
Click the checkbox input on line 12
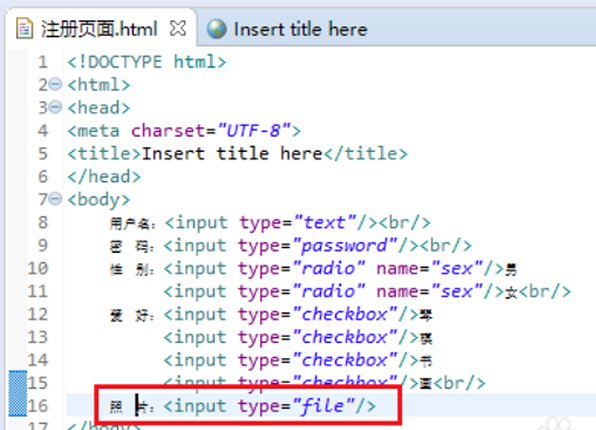point(292,314)
